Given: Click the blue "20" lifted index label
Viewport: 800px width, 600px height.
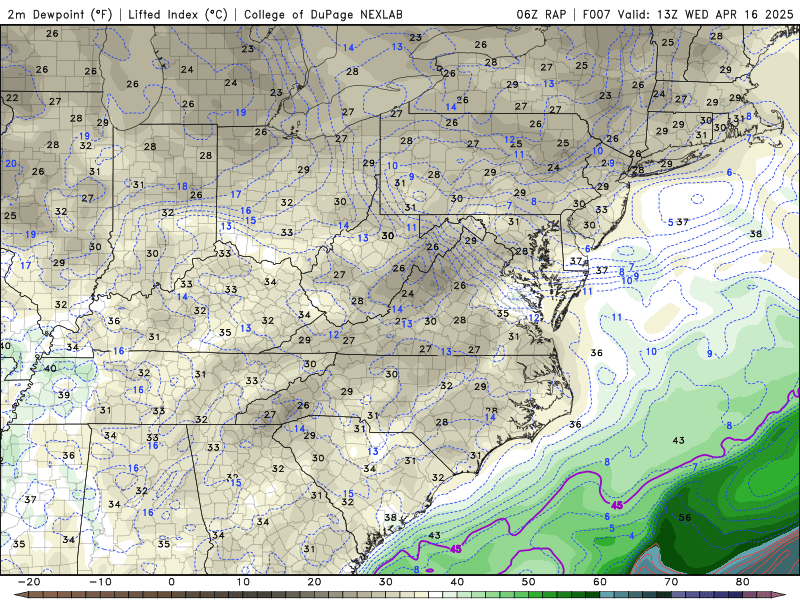Looking at the screenshot, I should (x=11, y=164).
